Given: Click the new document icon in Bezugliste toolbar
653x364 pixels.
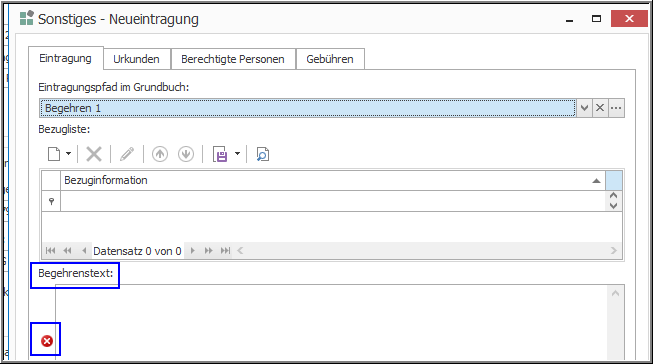Looking at the screenshot, I should point(54,154).
